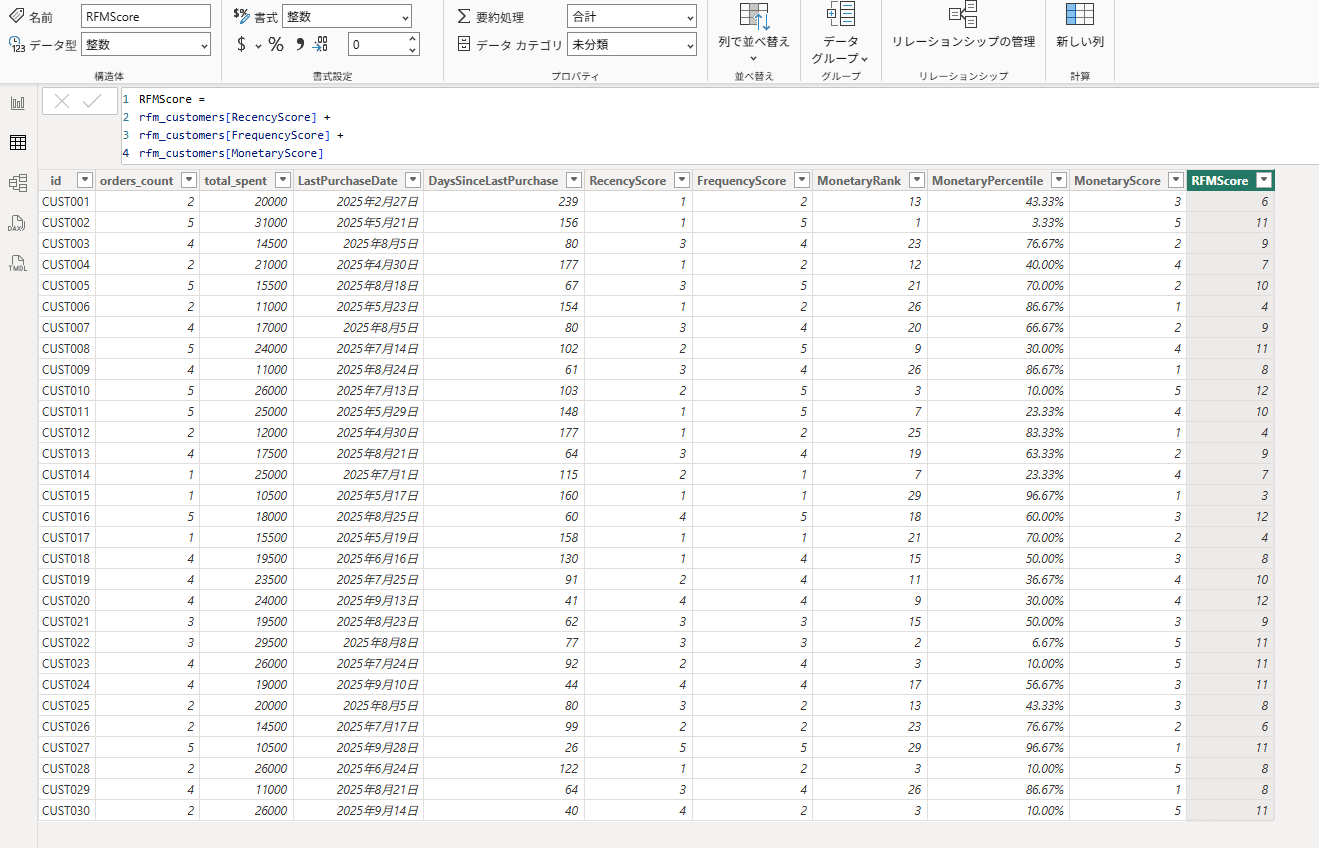Commit the formula with the checkmark

coord(93,101)
